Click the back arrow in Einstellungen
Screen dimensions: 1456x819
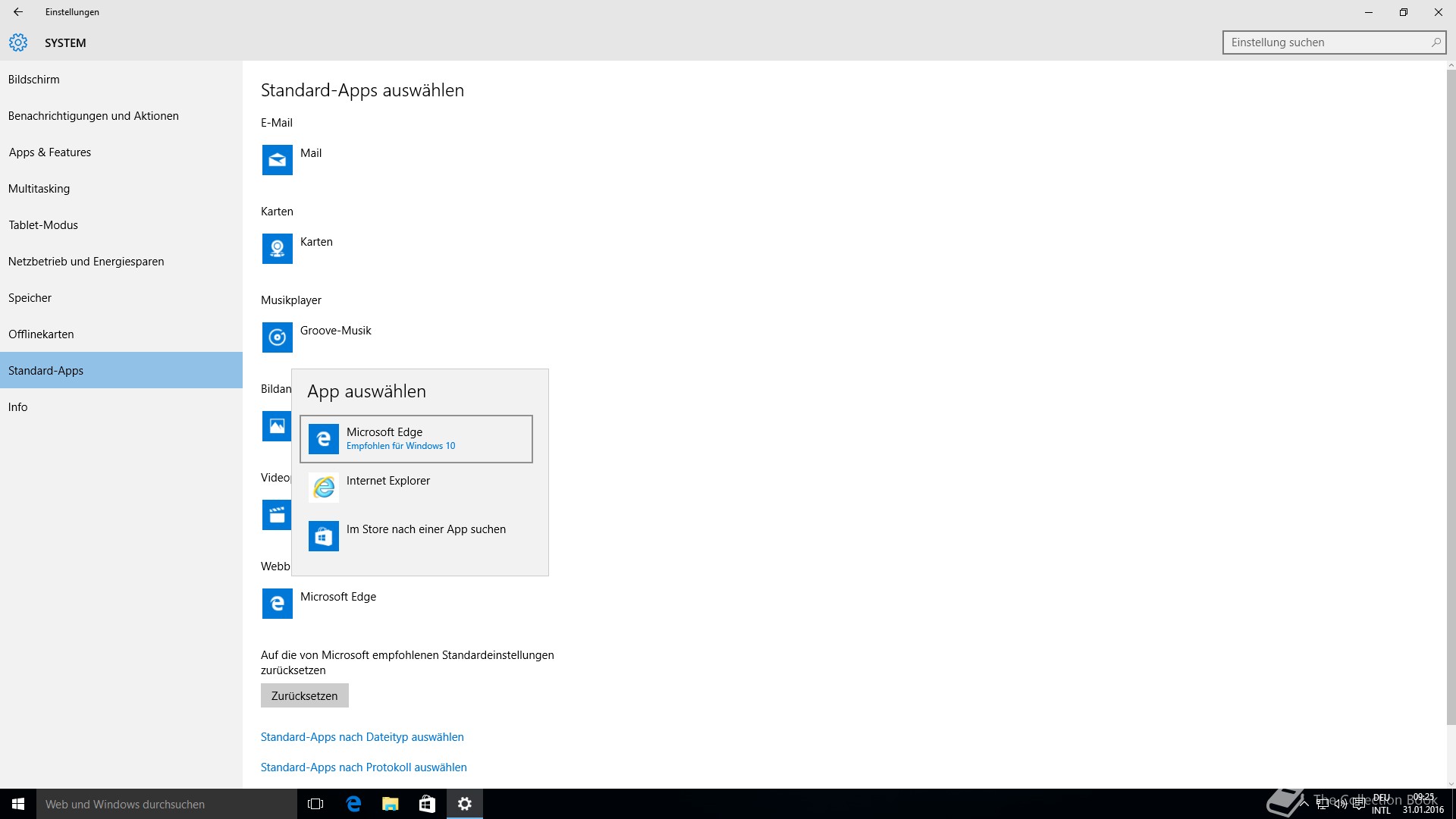pyautogui.click(x=18, y=12)
